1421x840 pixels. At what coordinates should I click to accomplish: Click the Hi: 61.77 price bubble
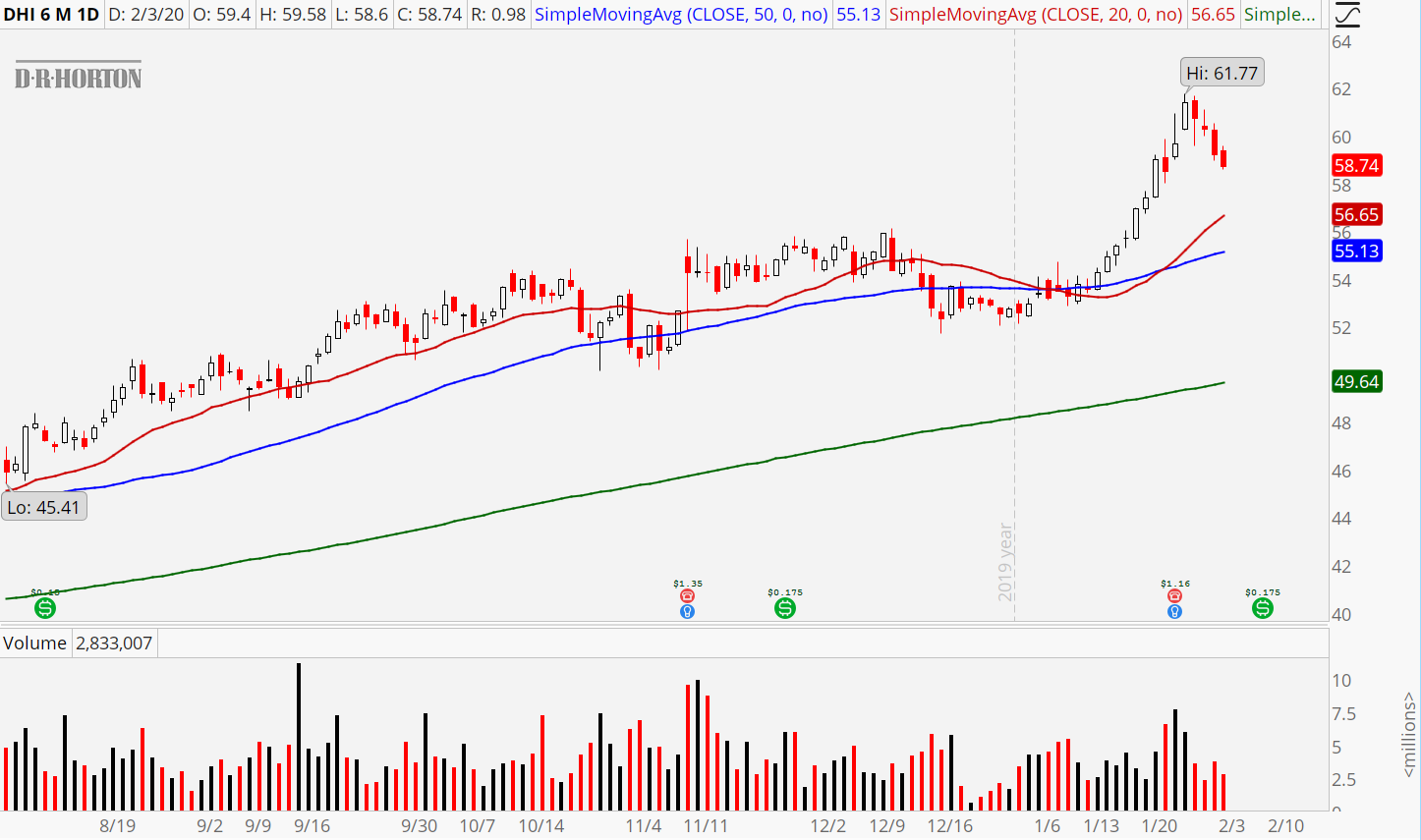click(x=1222, y=73)
